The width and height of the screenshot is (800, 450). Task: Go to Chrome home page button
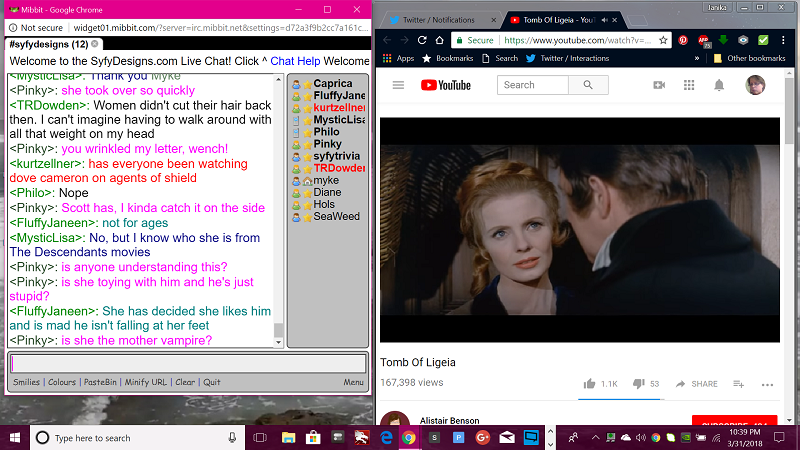coord(439,40)
